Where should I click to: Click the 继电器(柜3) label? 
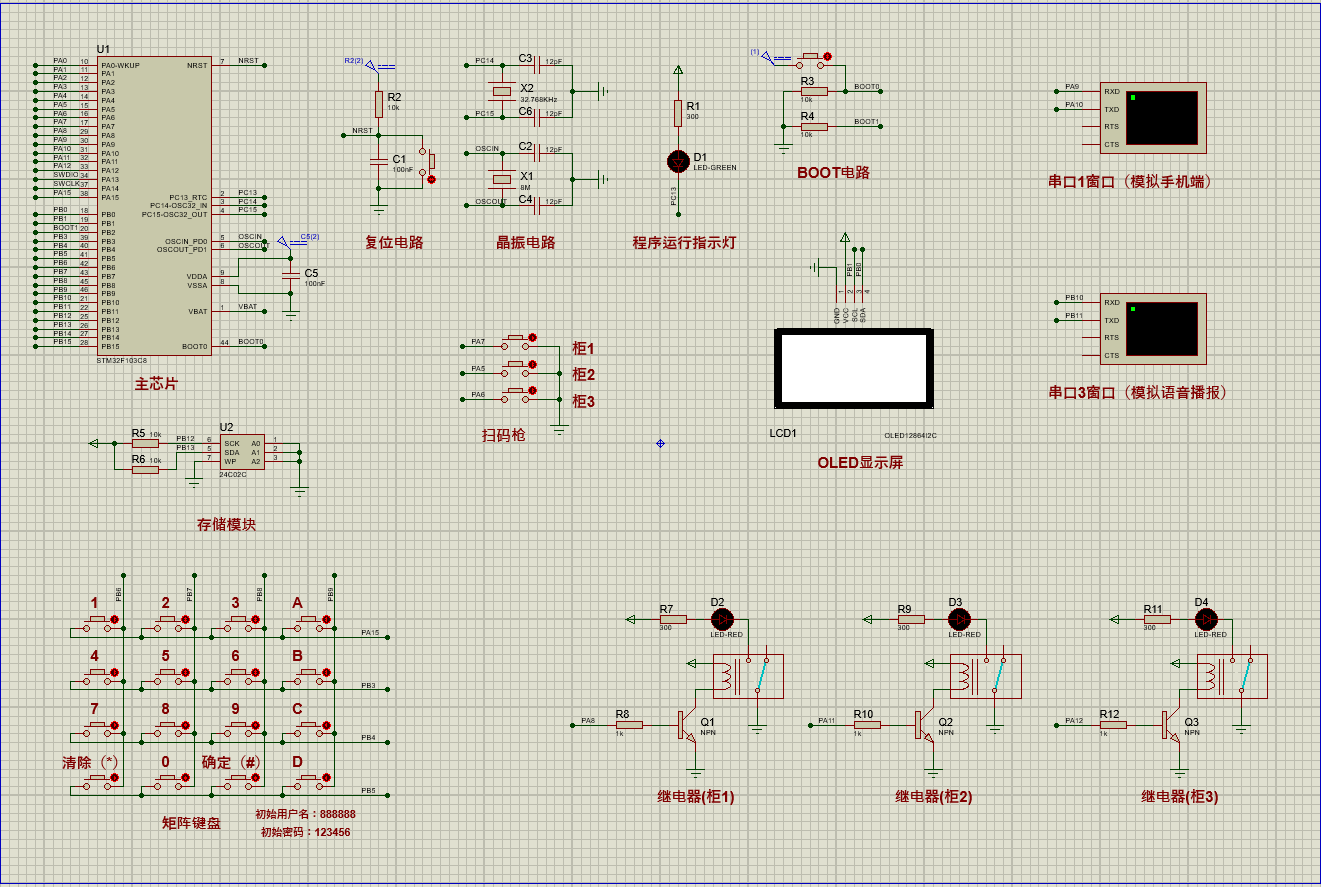coord(1180,797)
